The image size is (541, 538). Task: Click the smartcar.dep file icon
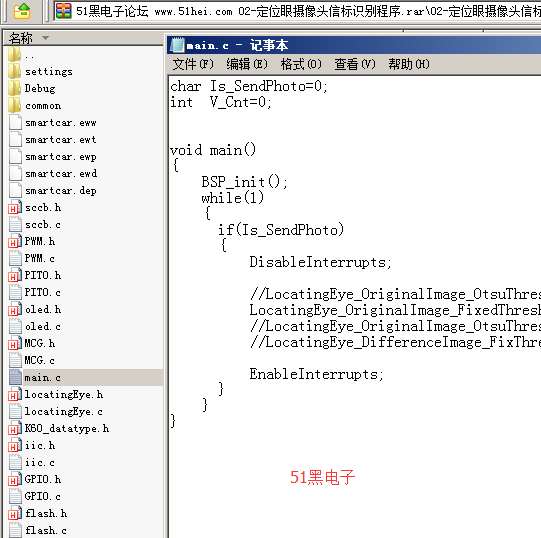[x=15, y=190]
